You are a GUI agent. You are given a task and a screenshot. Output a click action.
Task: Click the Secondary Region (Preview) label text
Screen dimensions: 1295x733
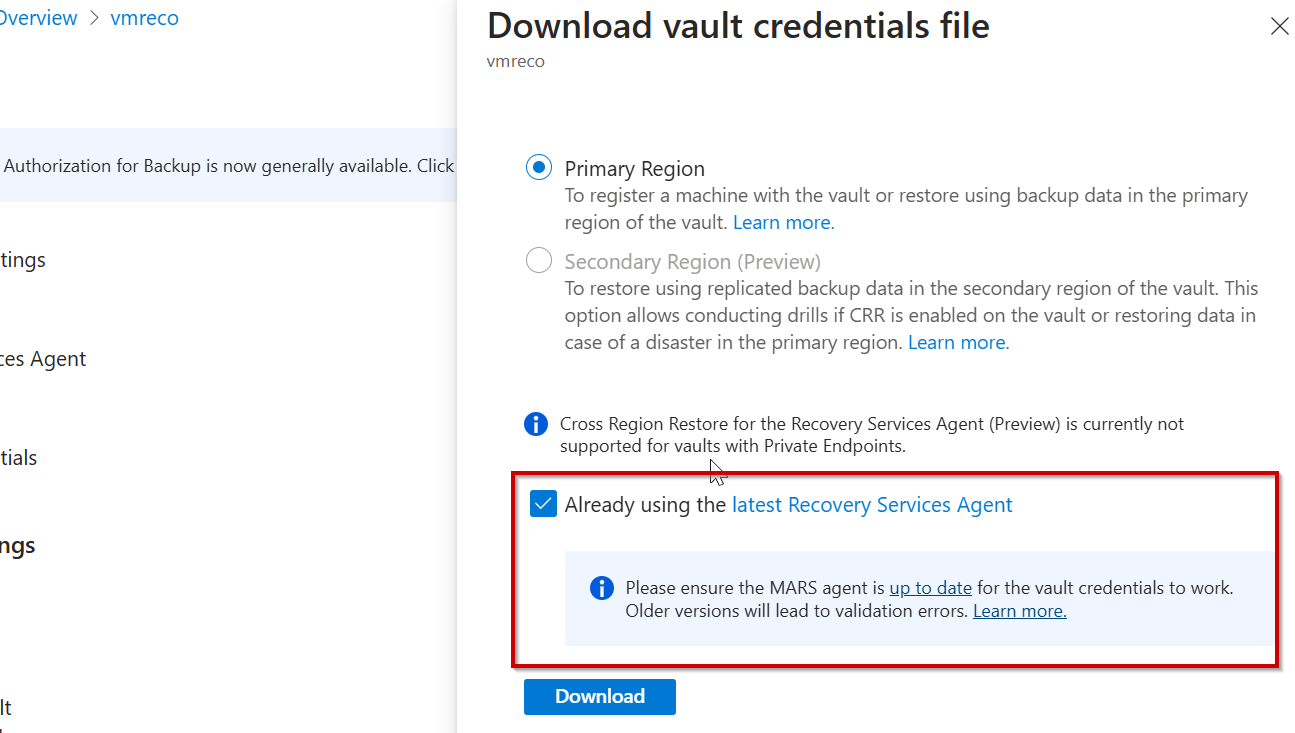pyautogui.click(x=692, y=261)
